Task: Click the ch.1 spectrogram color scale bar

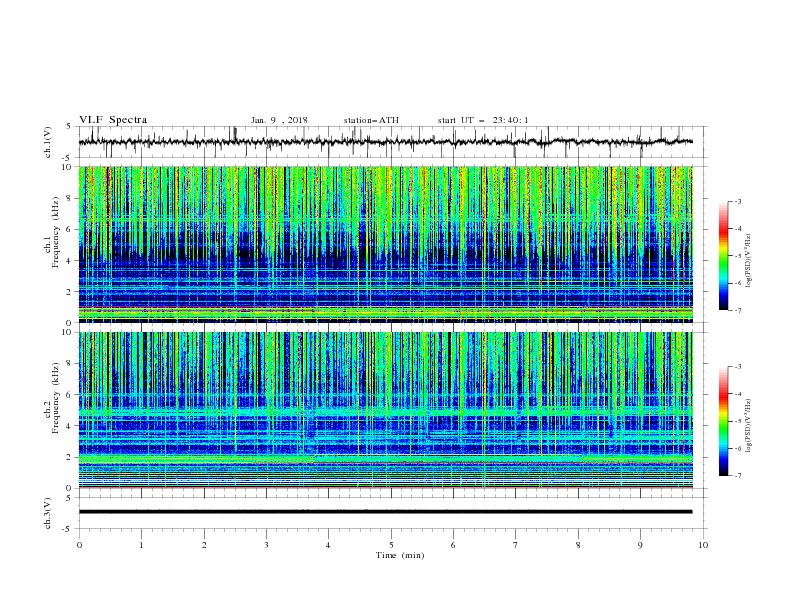Action: click(723, 255)
